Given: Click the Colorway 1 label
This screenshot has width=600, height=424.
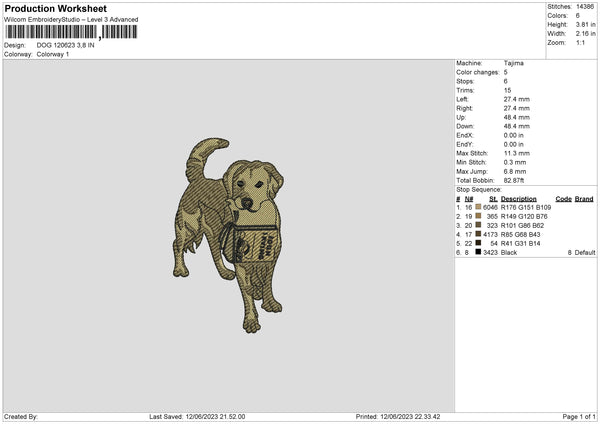Looking at the screenshot, I should pos(53,54).
